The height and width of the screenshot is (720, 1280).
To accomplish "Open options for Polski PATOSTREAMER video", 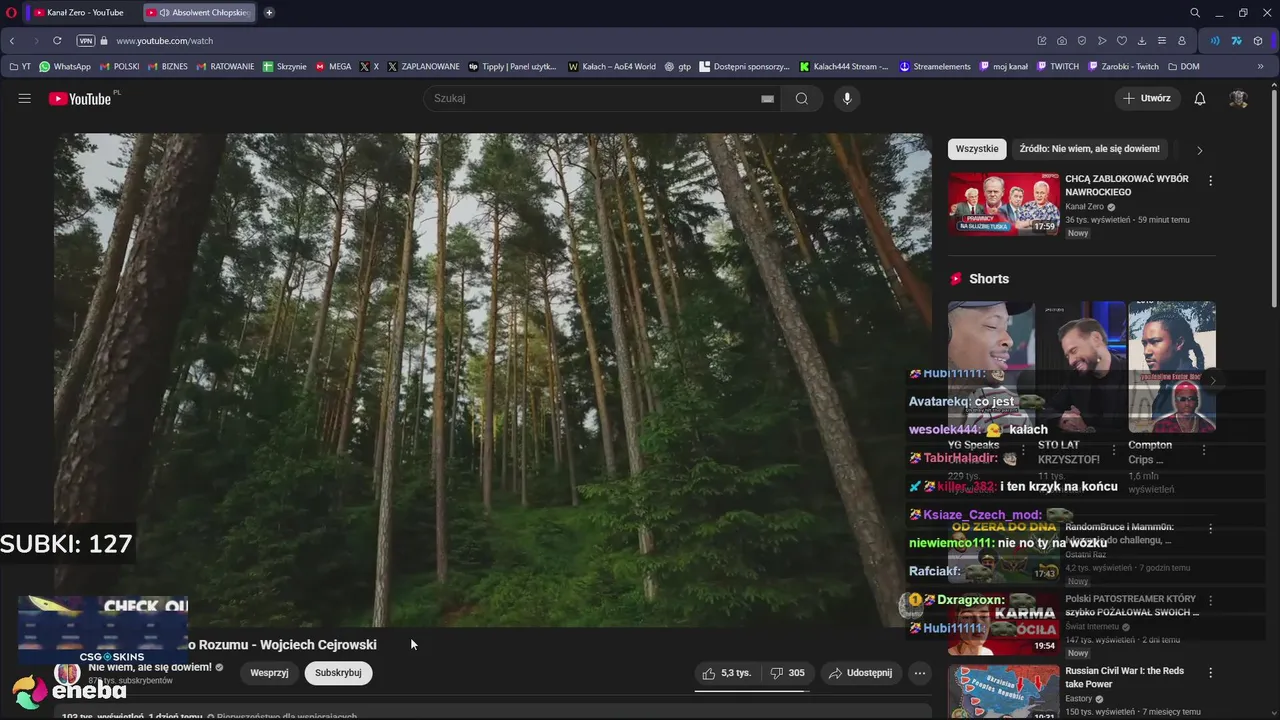I will (x=1210, y=601).
